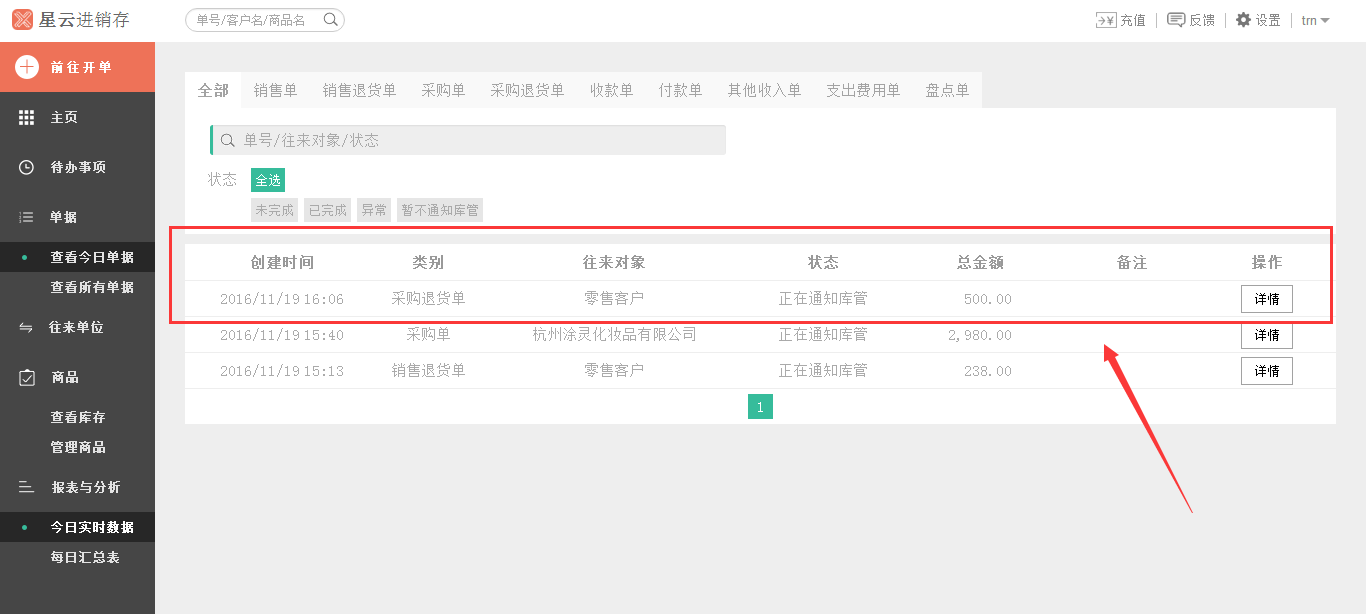Open 设置 via the gear icon

pyautogui.click(x=1243, y=20)
